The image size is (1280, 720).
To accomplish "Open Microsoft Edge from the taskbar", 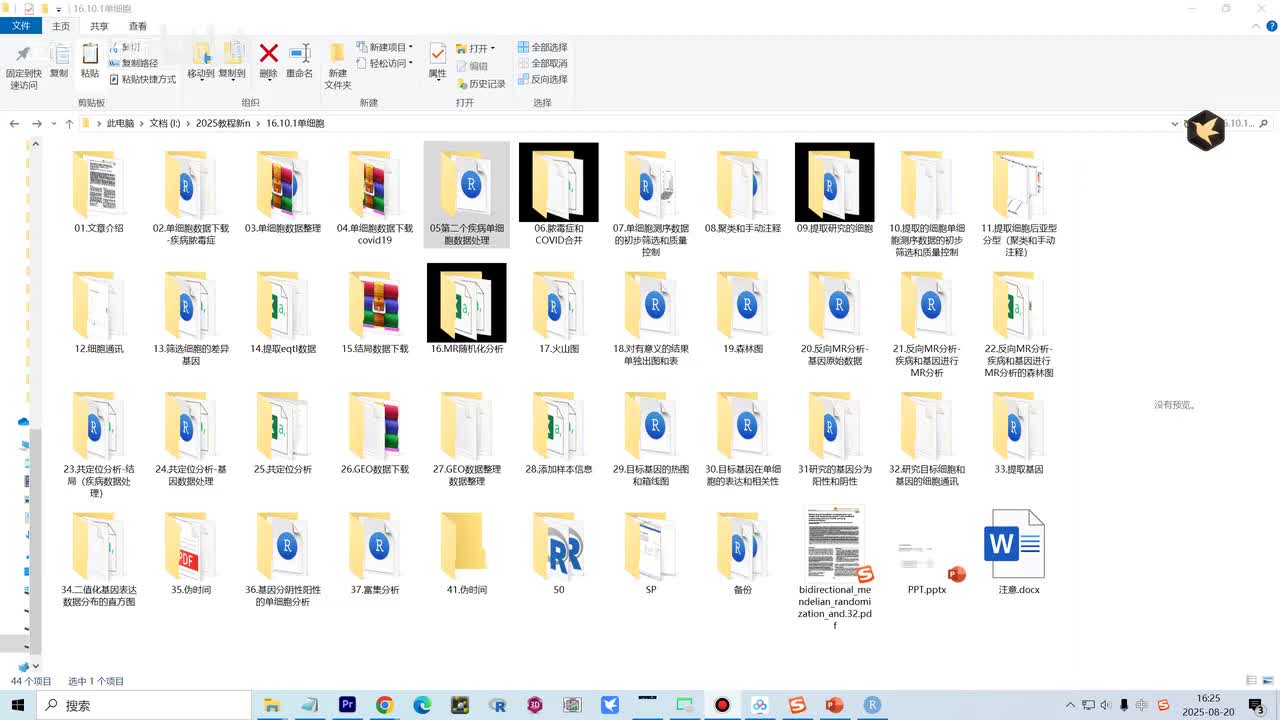I will tap(423, 705).
